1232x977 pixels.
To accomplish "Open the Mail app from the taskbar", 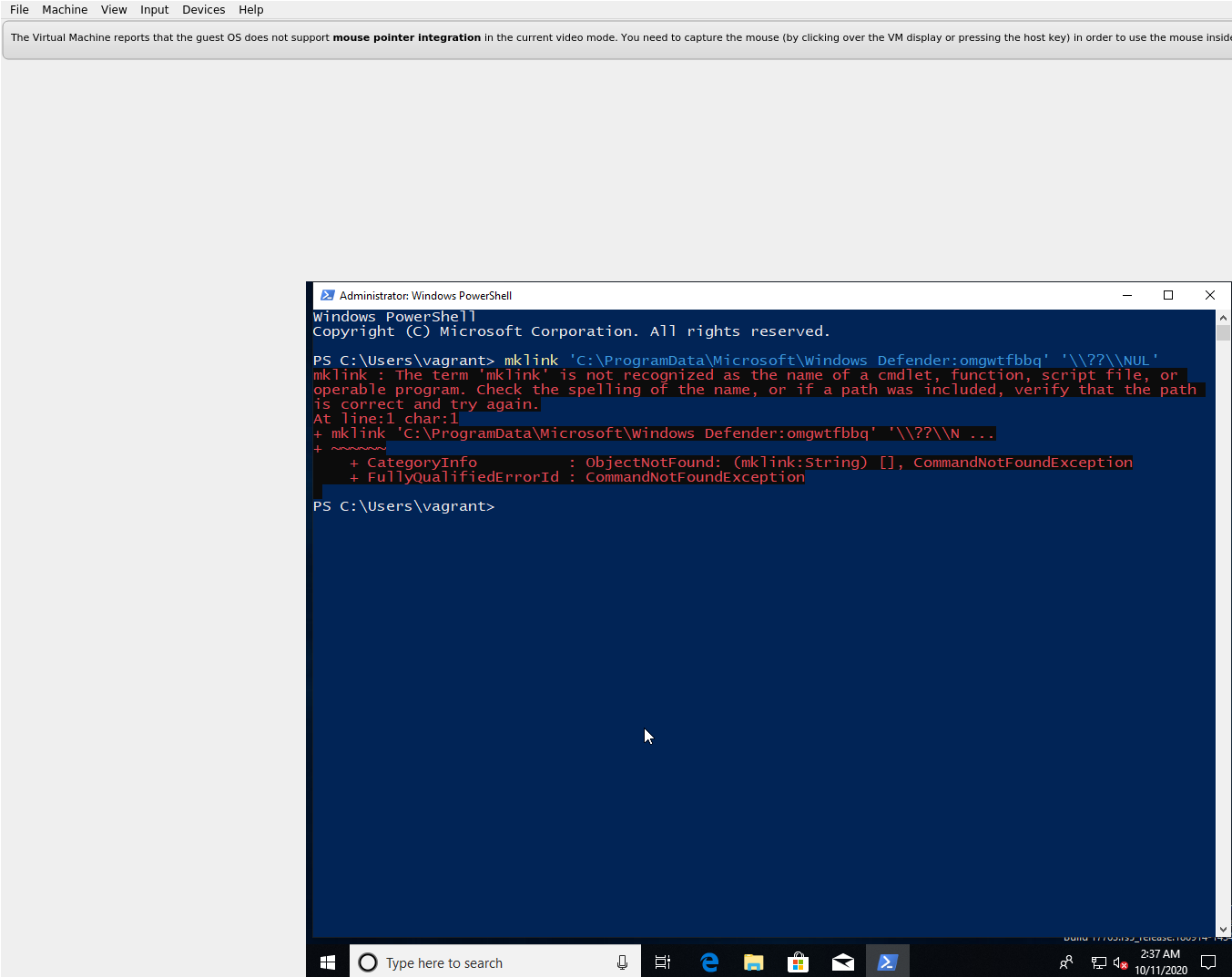I will coord(843,962).
